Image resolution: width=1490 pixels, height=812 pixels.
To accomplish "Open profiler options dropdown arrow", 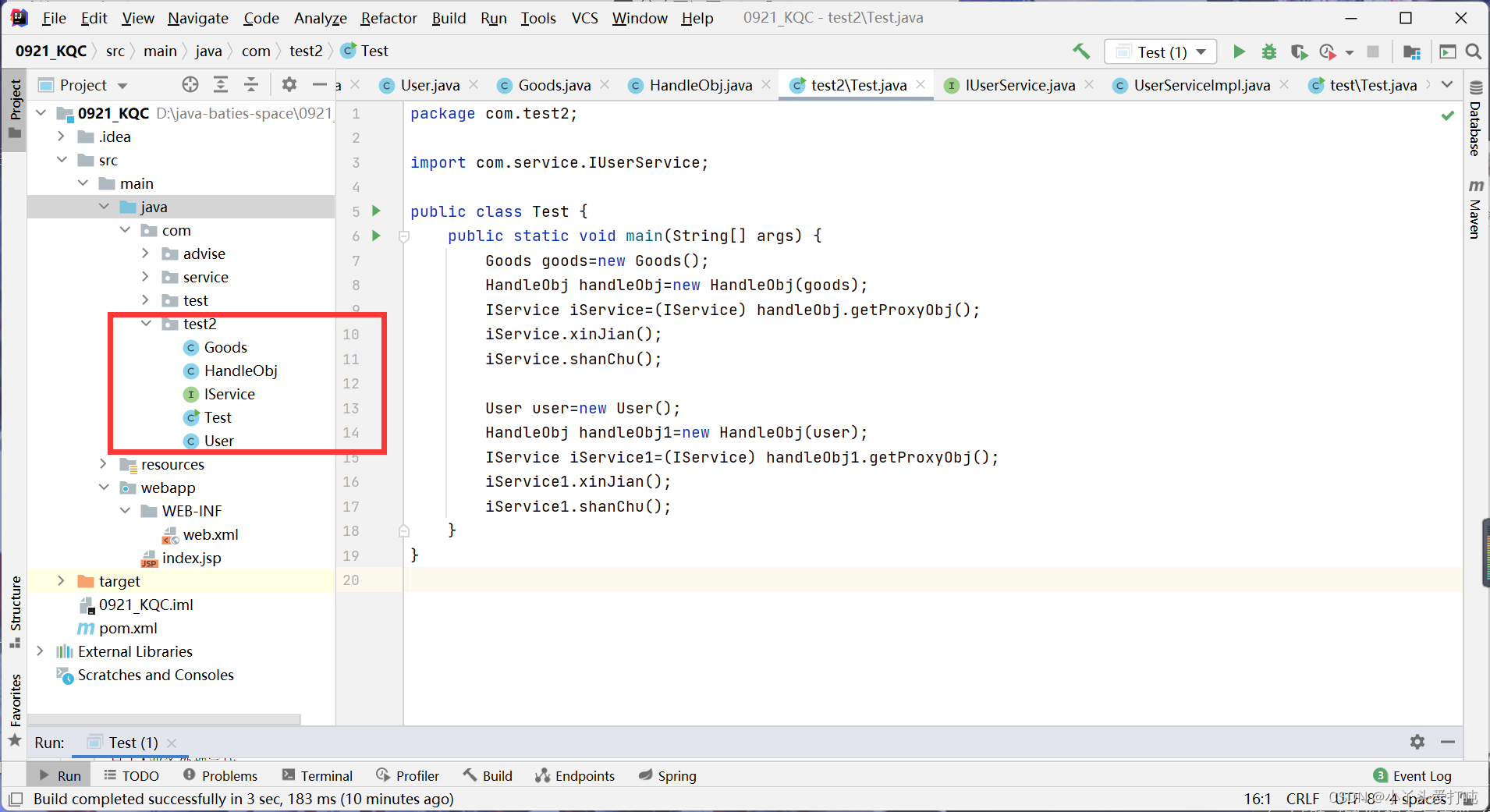I will (1350, 52).
